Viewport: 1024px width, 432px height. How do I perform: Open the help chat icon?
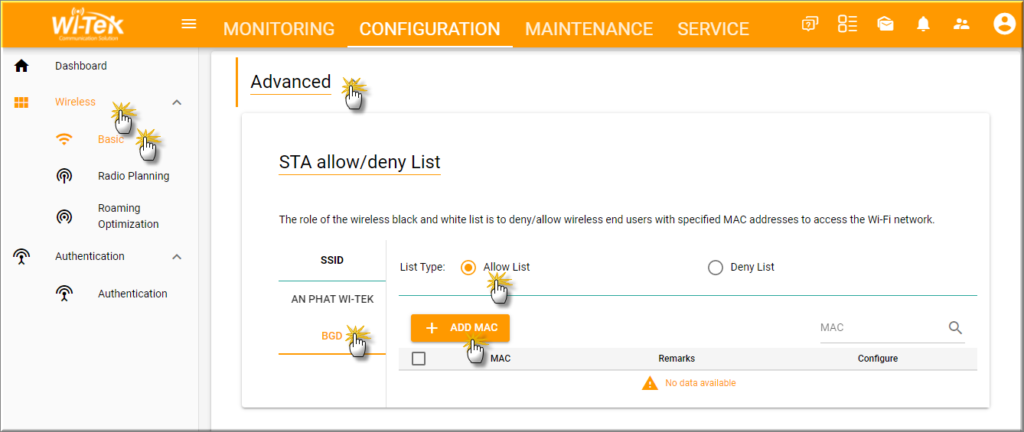pos(810,24)
